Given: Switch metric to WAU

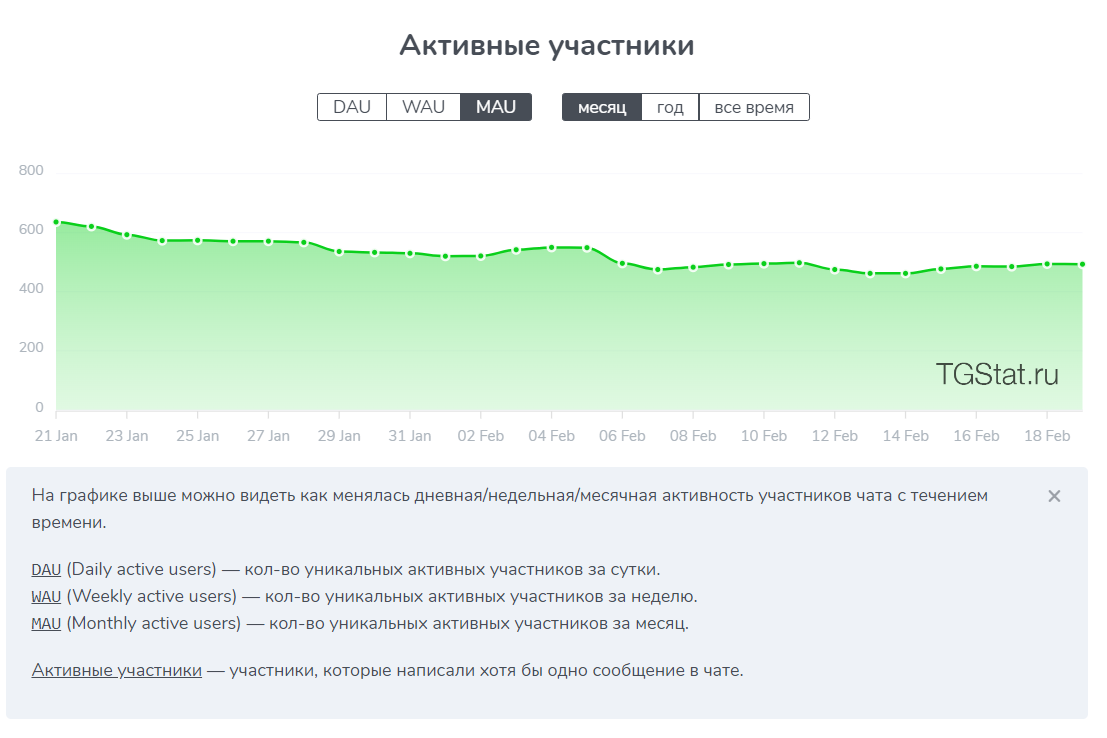Looking at the screenshot, I should click(424, 107).
